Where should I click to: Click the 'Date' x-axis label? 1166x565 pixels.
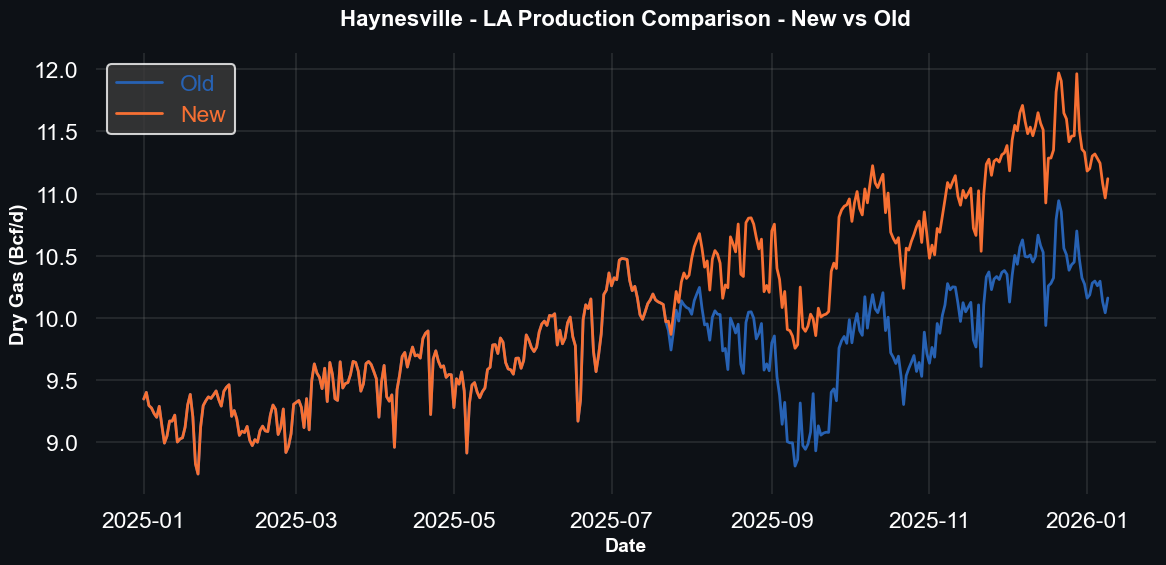coord(625,546)
